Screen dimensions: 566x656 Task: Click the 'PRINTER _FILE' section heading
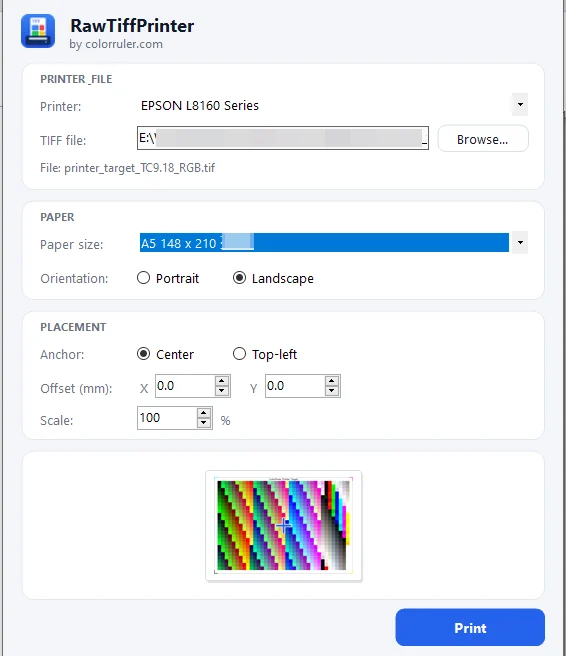point(76,79)
